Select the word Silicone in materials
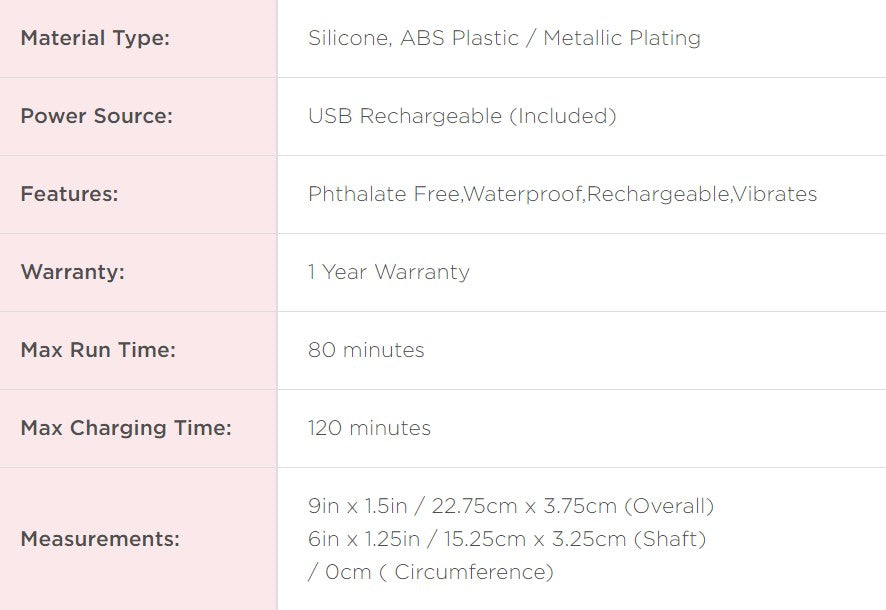 pos(347,38)
